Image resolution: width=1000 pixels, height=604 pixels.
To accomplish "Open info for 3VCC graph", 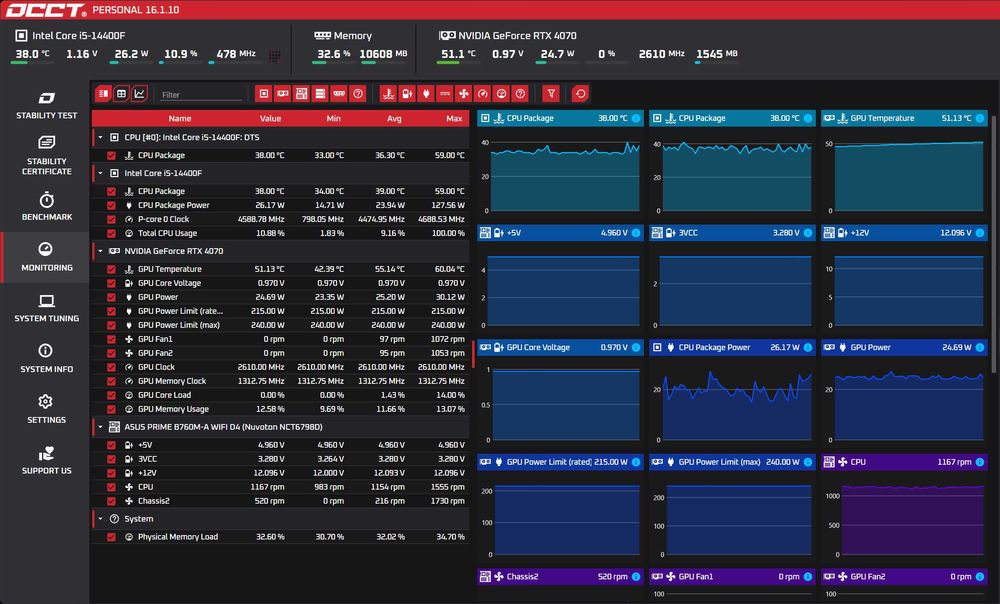I will point(808,233).
